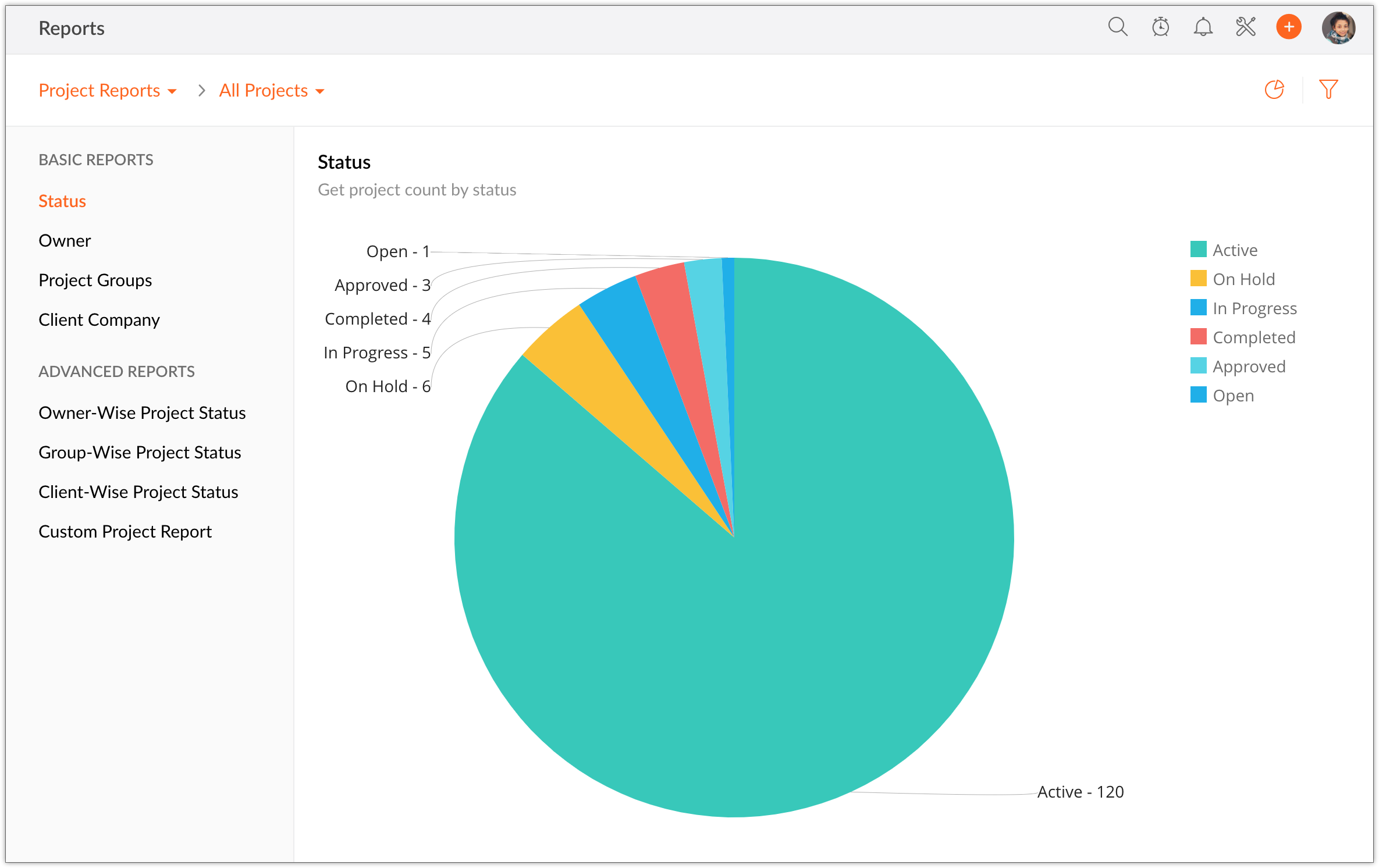
Task: Click the search magnifier icon
Action: (x=1117, y=27)
